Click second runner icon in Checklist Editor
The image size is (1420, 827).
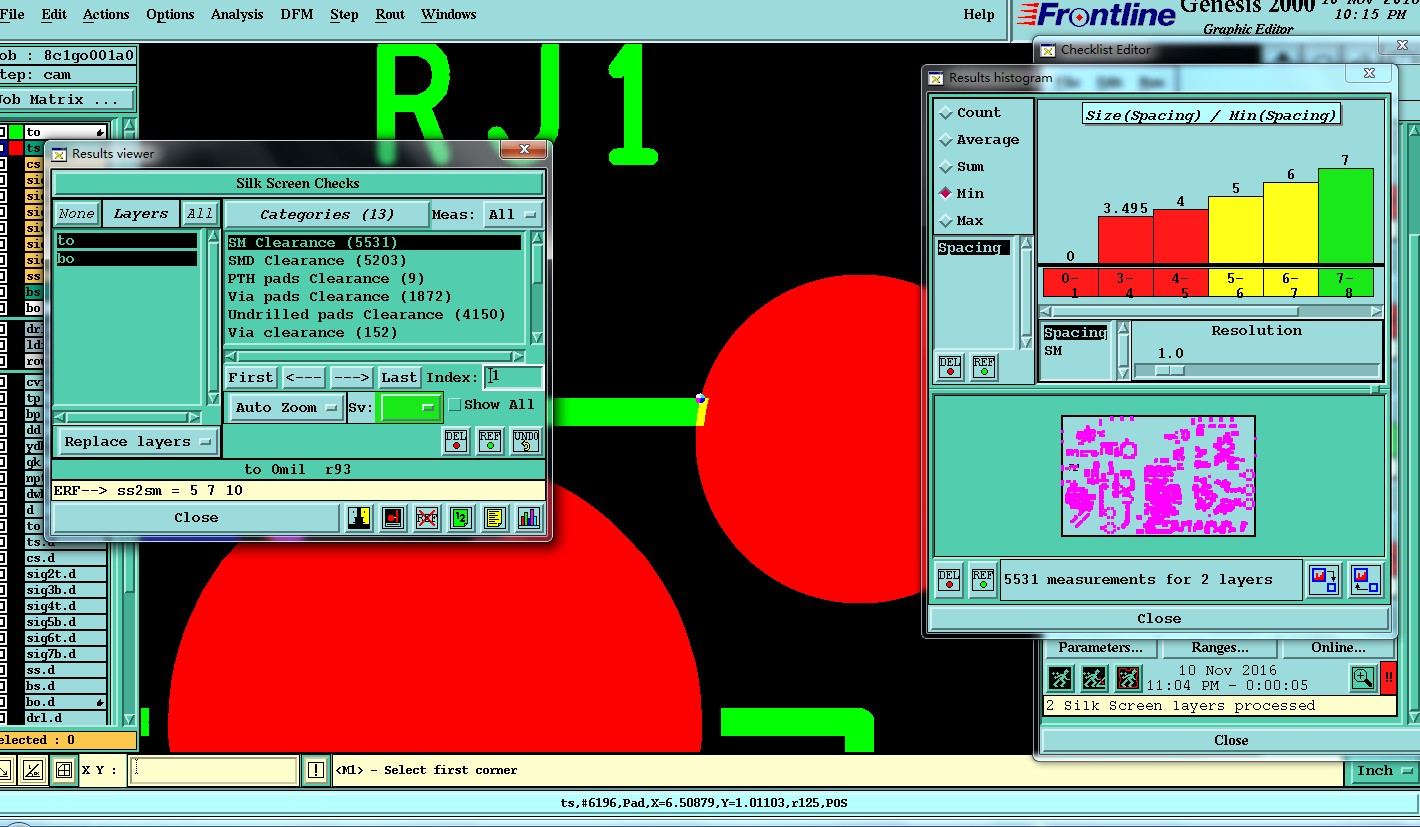point(1094,678)
